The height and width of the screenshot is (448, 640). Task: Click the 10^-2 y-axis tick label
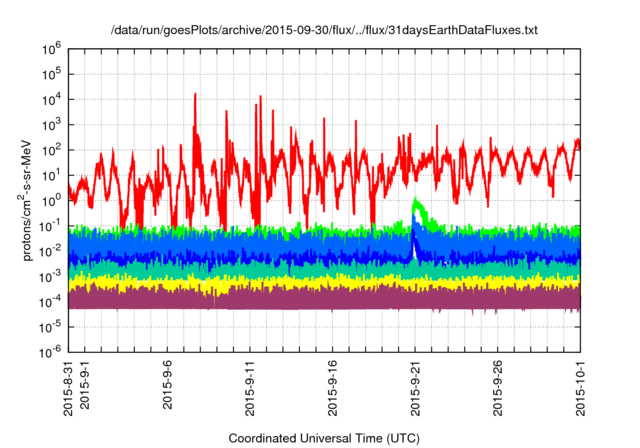point(51,251)
